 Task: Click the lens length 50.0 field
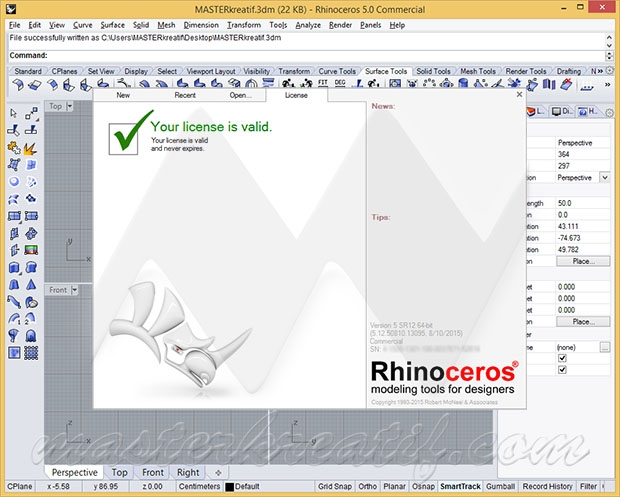583,203
